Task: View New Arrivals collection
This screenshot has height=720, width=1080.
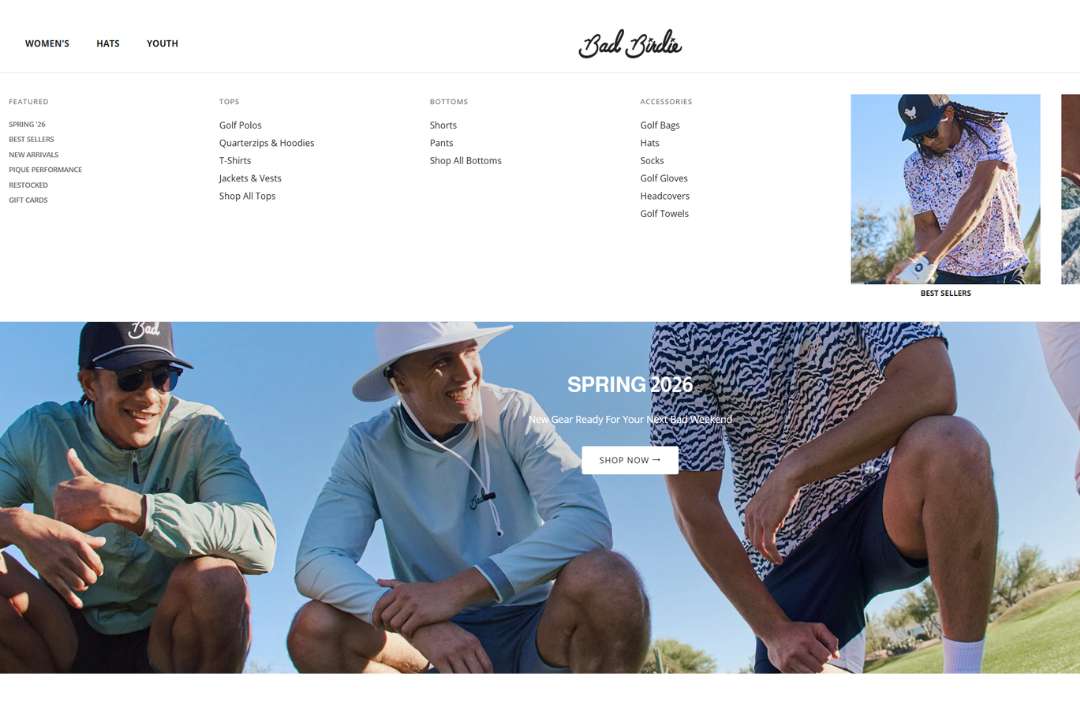Action: coord(33,155)
